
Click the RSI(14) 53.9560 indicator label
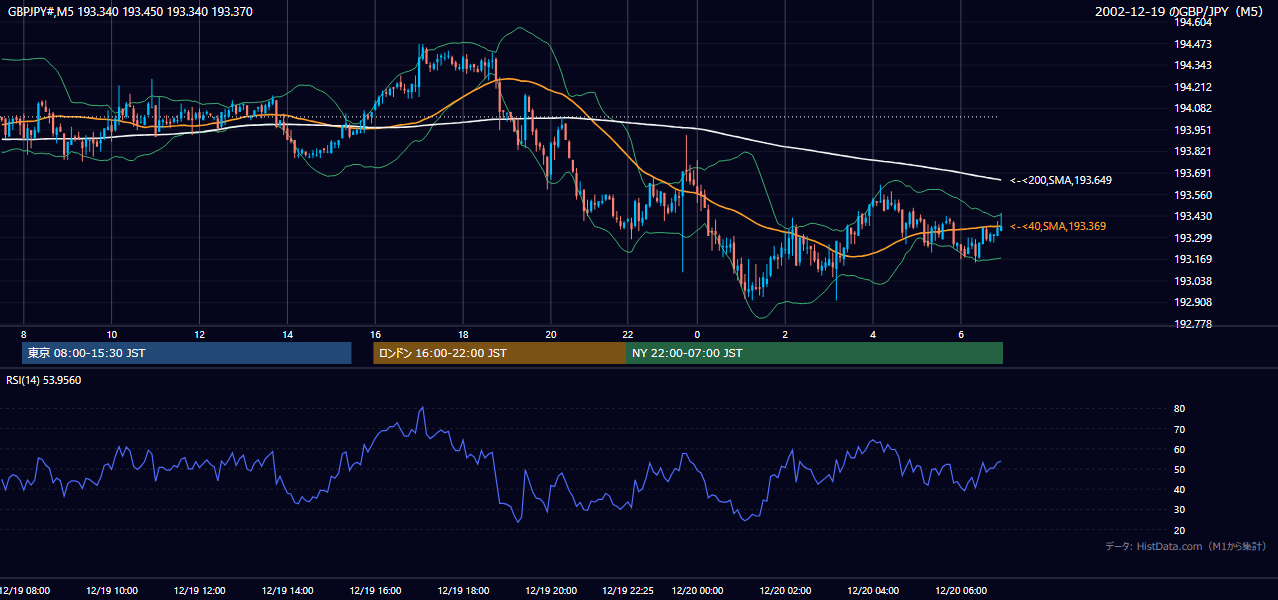pos(44,380)
